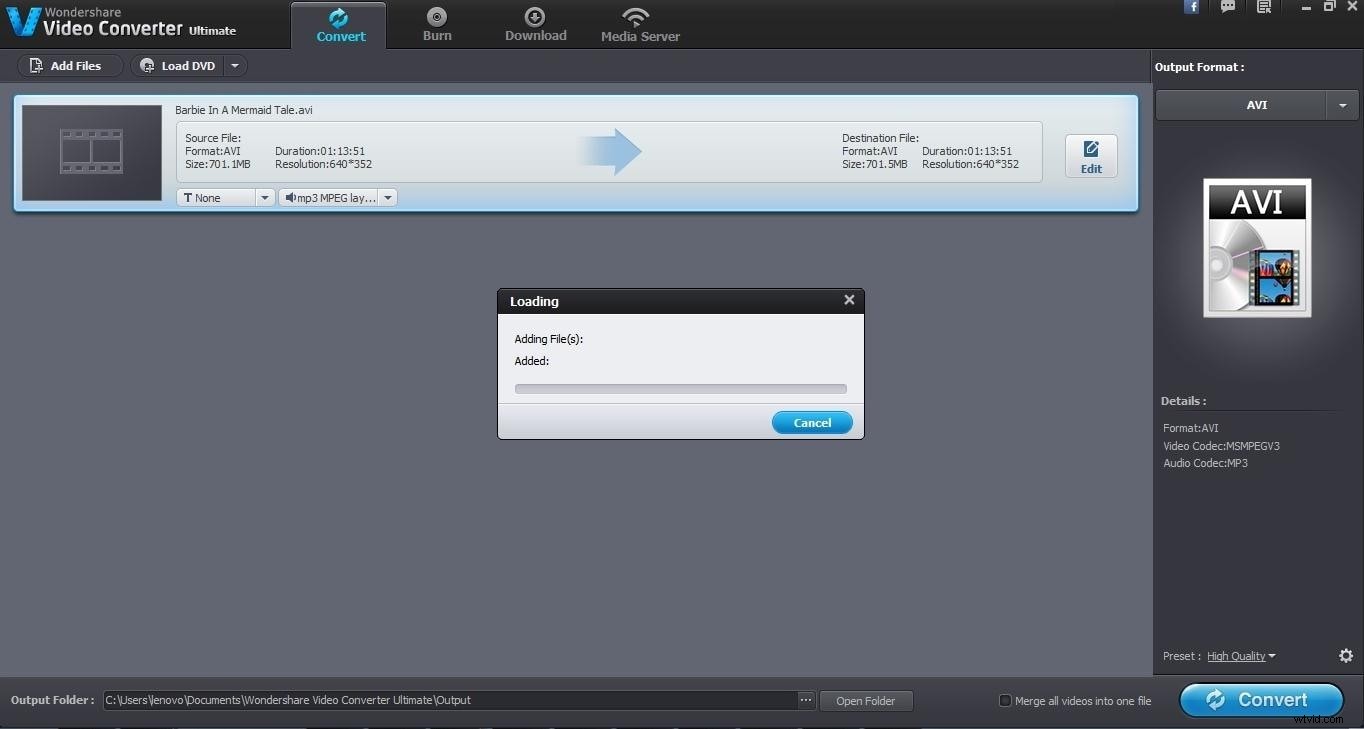Open the Edit tool for Barbie video
1364x729 pixels.
point(1090,156)
